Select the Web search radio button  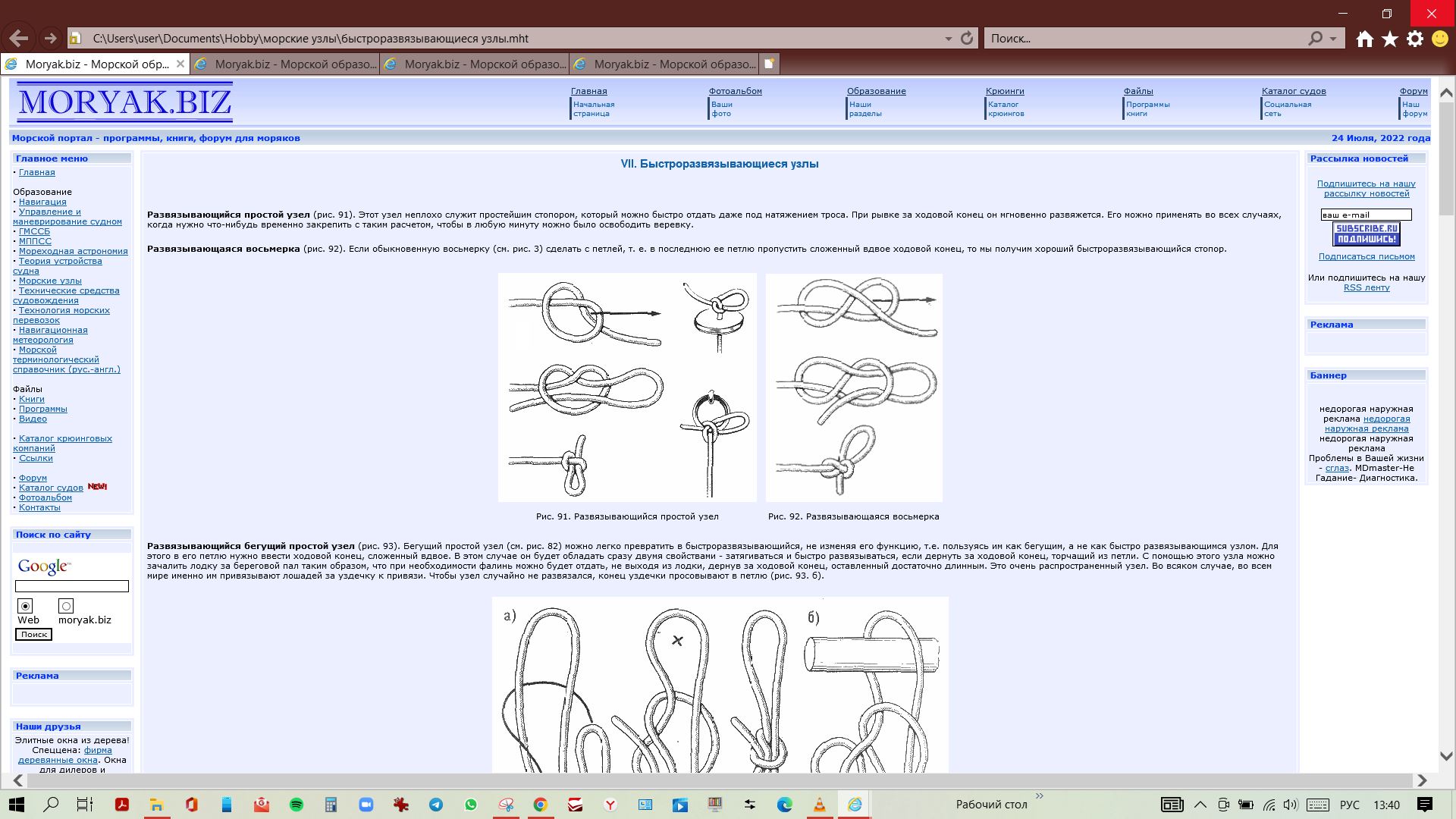[26, 606]
